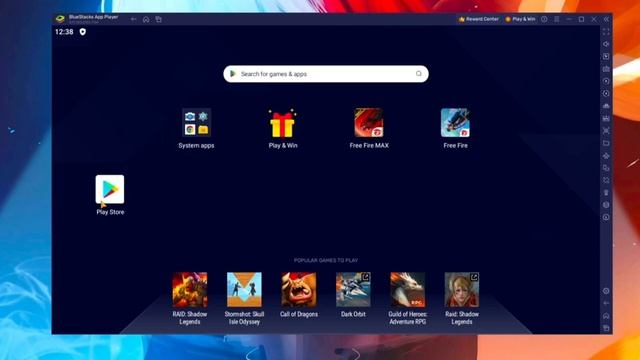Open the Play Store app

(x=110, y=189)
